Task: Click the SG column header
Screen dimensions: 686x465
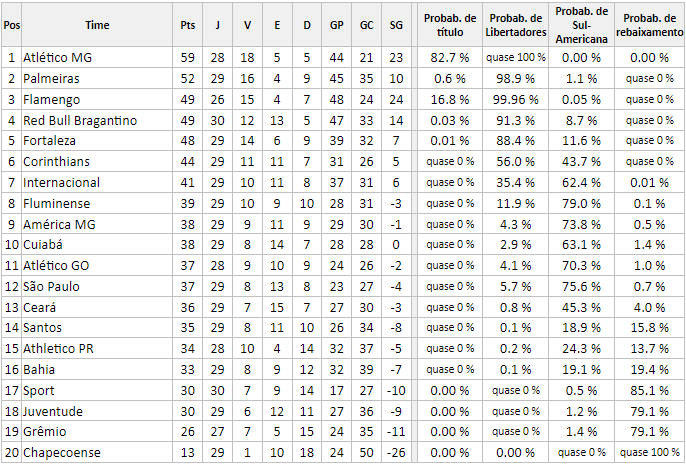Action: pos(396,25)
